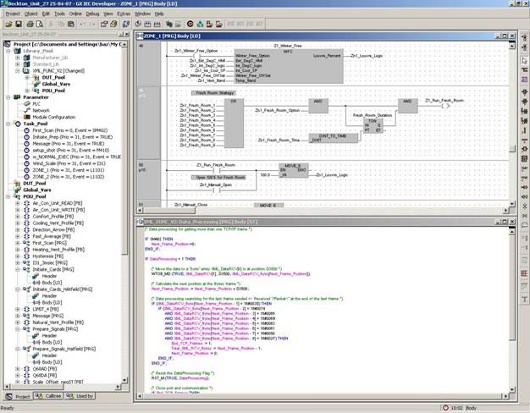Click the Open project toolbar icon
This screenshot has height=413, width=530.
[9, 24]
